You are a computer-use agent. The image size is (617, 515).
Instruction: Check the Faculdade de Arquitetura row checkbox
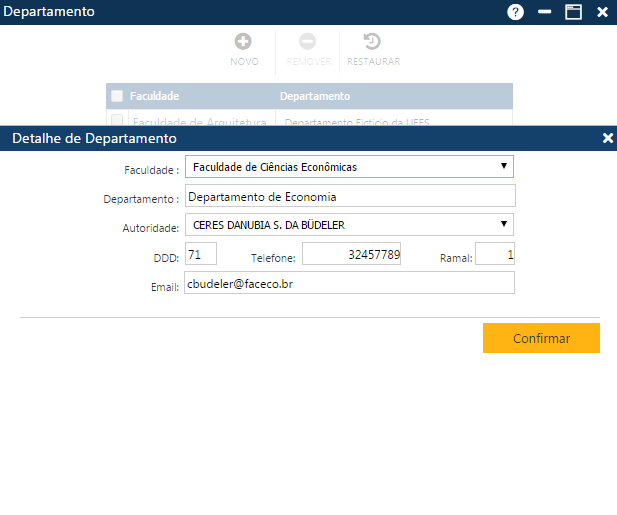(x=117, y=121)
